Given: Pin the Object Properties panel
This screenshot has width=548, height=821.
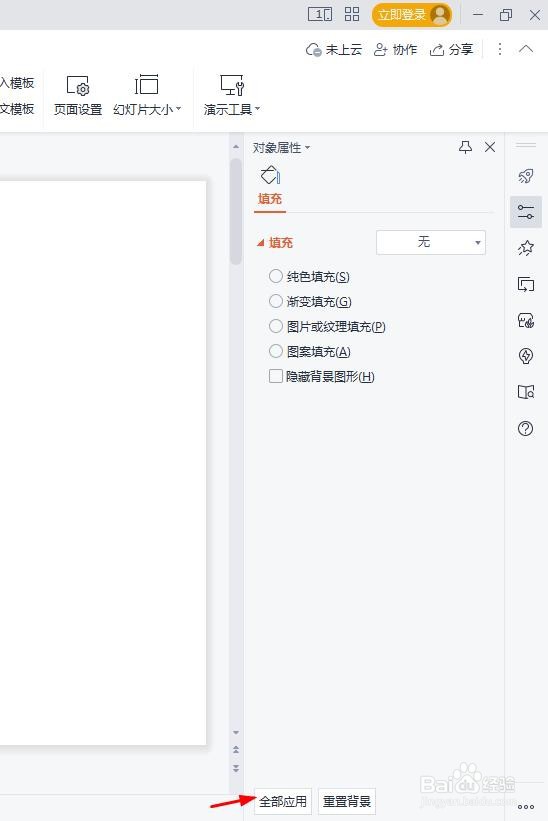Looking at the screenshot, I should (465, 147).
